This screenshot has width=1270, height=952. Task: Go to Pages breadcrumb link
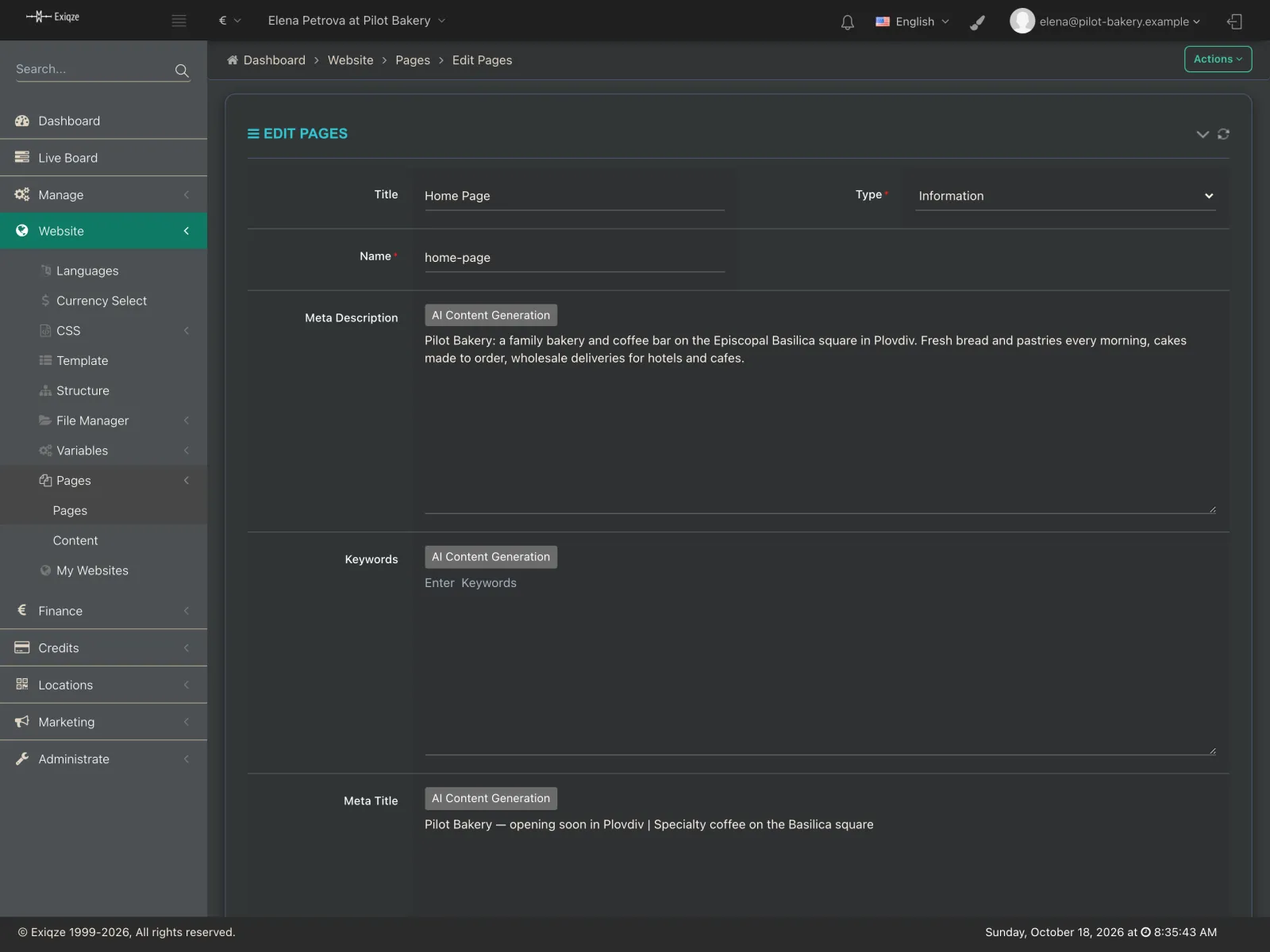point(413,60)
